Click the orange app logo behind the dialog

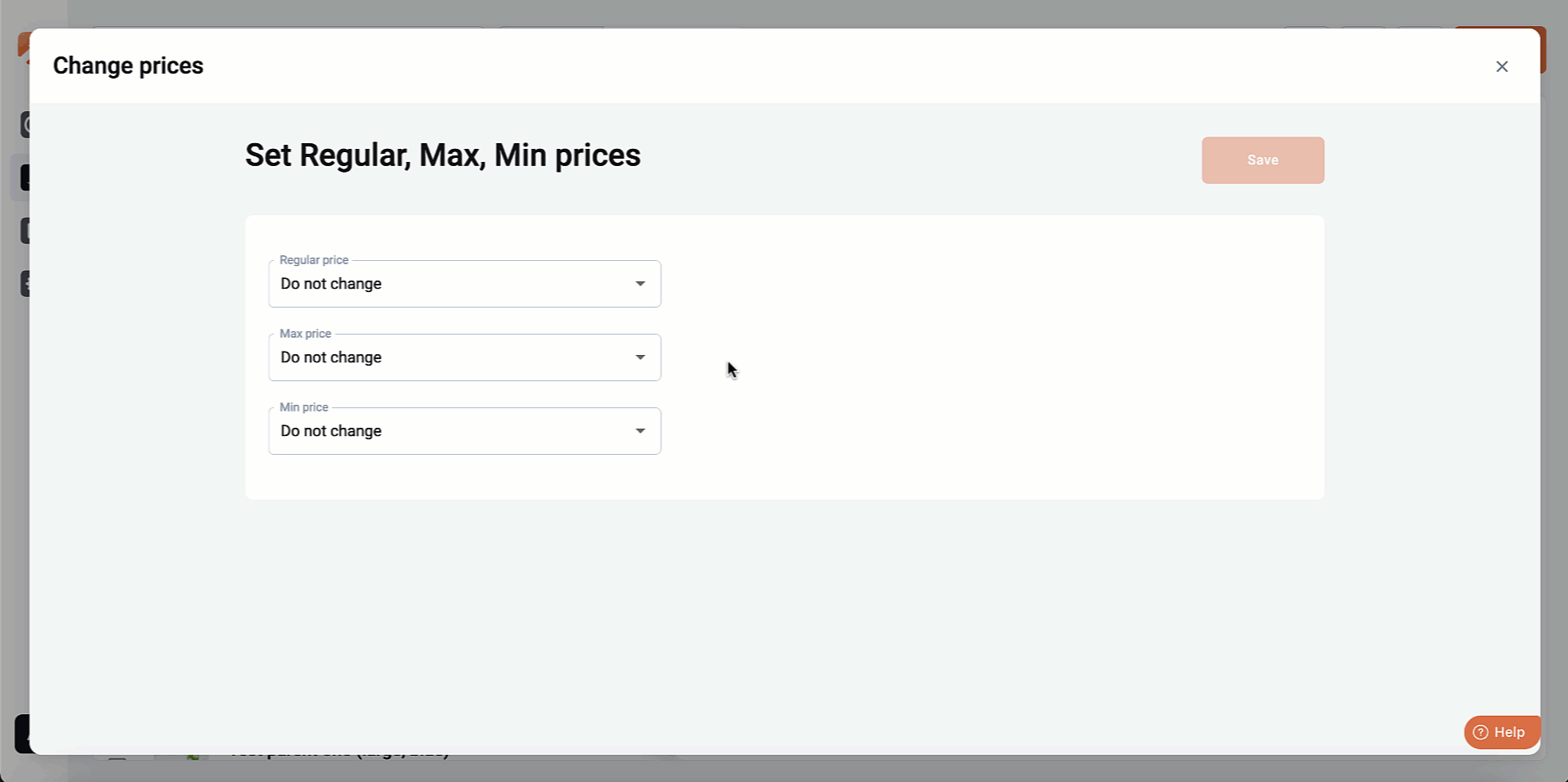[x=23, y=46]
